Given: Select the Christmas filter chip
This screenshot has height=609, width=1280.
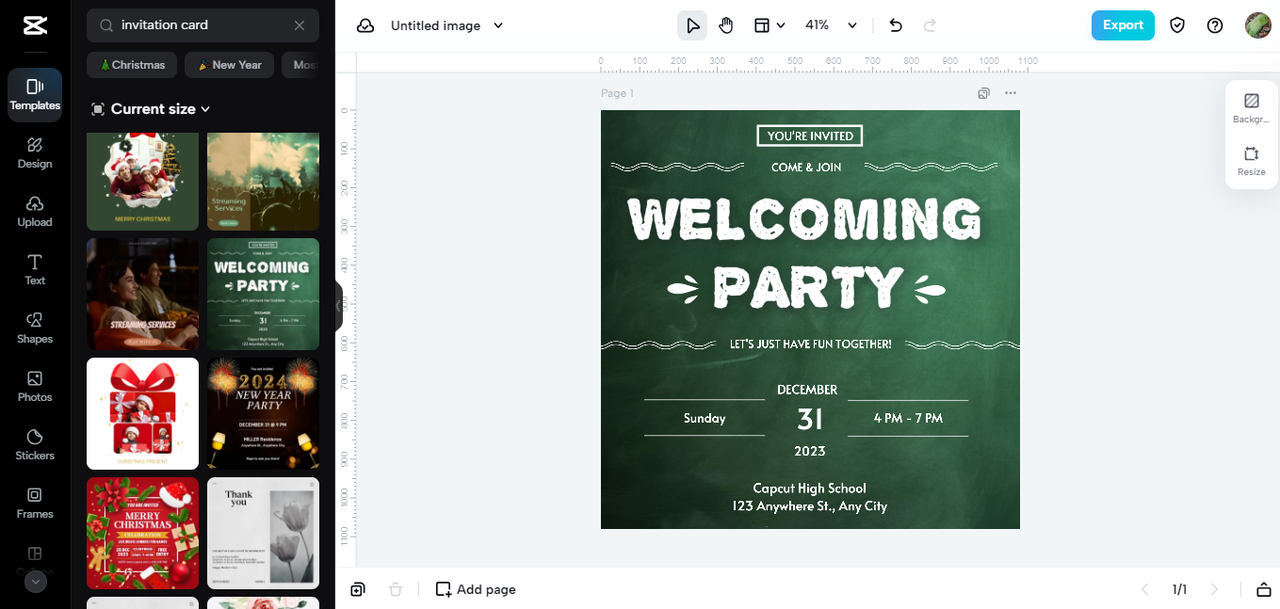Looking at the screenshot, I should coord(132,65).
